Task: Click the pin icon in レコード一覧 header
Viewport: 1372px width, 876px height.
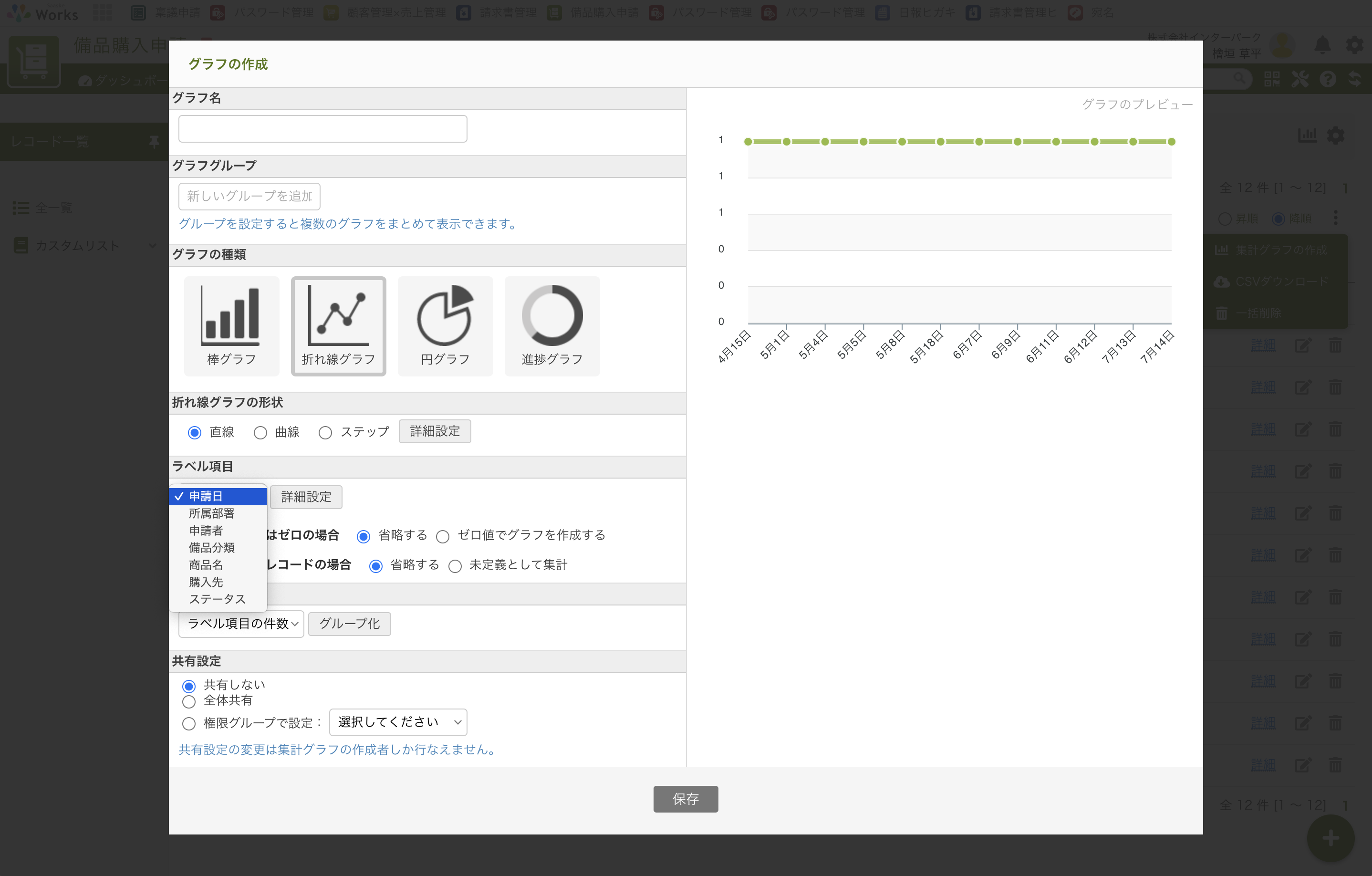Action: [x=154, y=142]
